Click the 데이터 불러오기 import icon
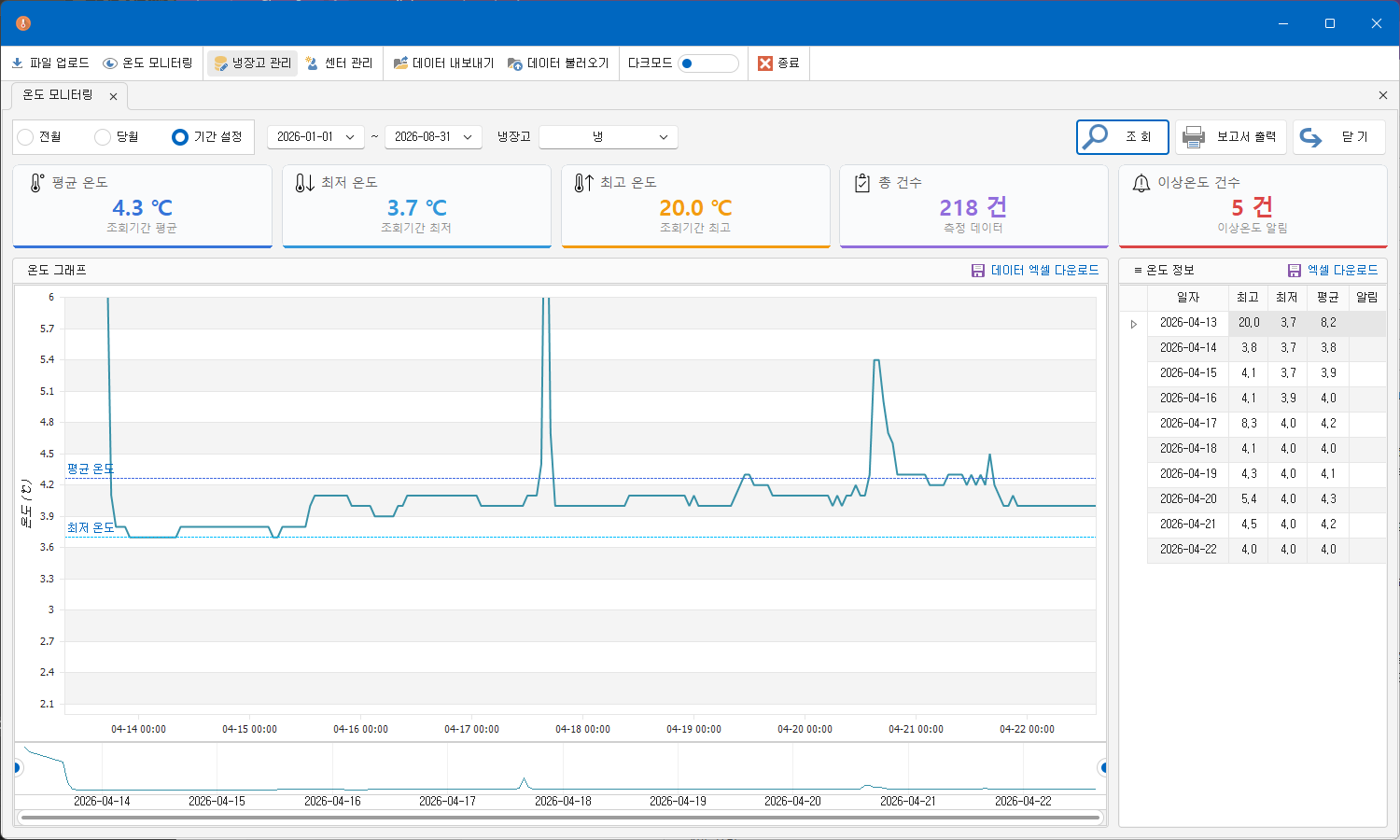1400x840 pixels. [515, 63]
